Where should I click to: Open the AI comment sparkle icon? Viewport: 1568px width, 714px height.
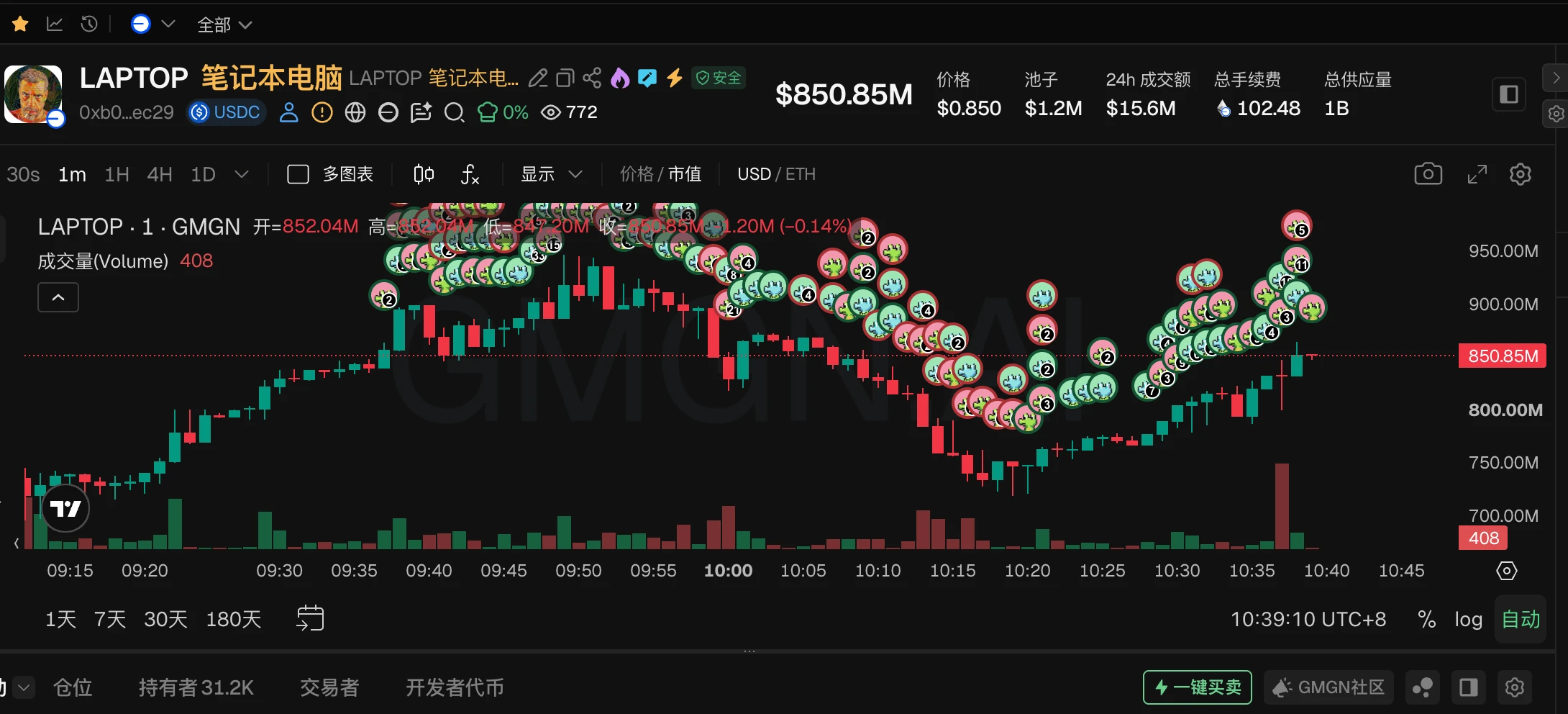click(421, 112)
